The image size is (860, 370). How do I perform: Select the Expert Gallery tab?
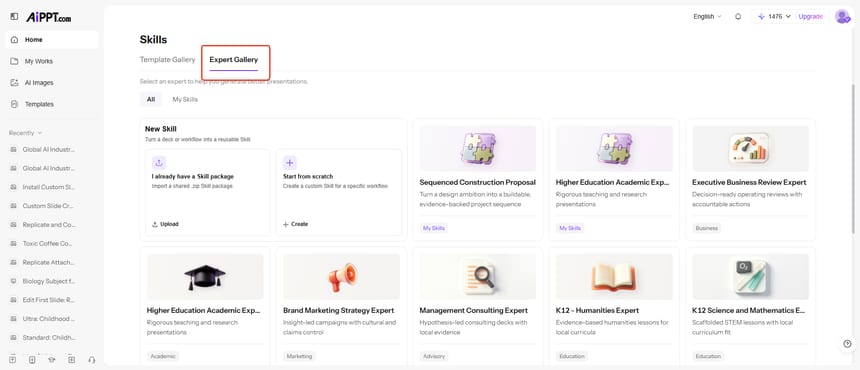click(234, 60)
